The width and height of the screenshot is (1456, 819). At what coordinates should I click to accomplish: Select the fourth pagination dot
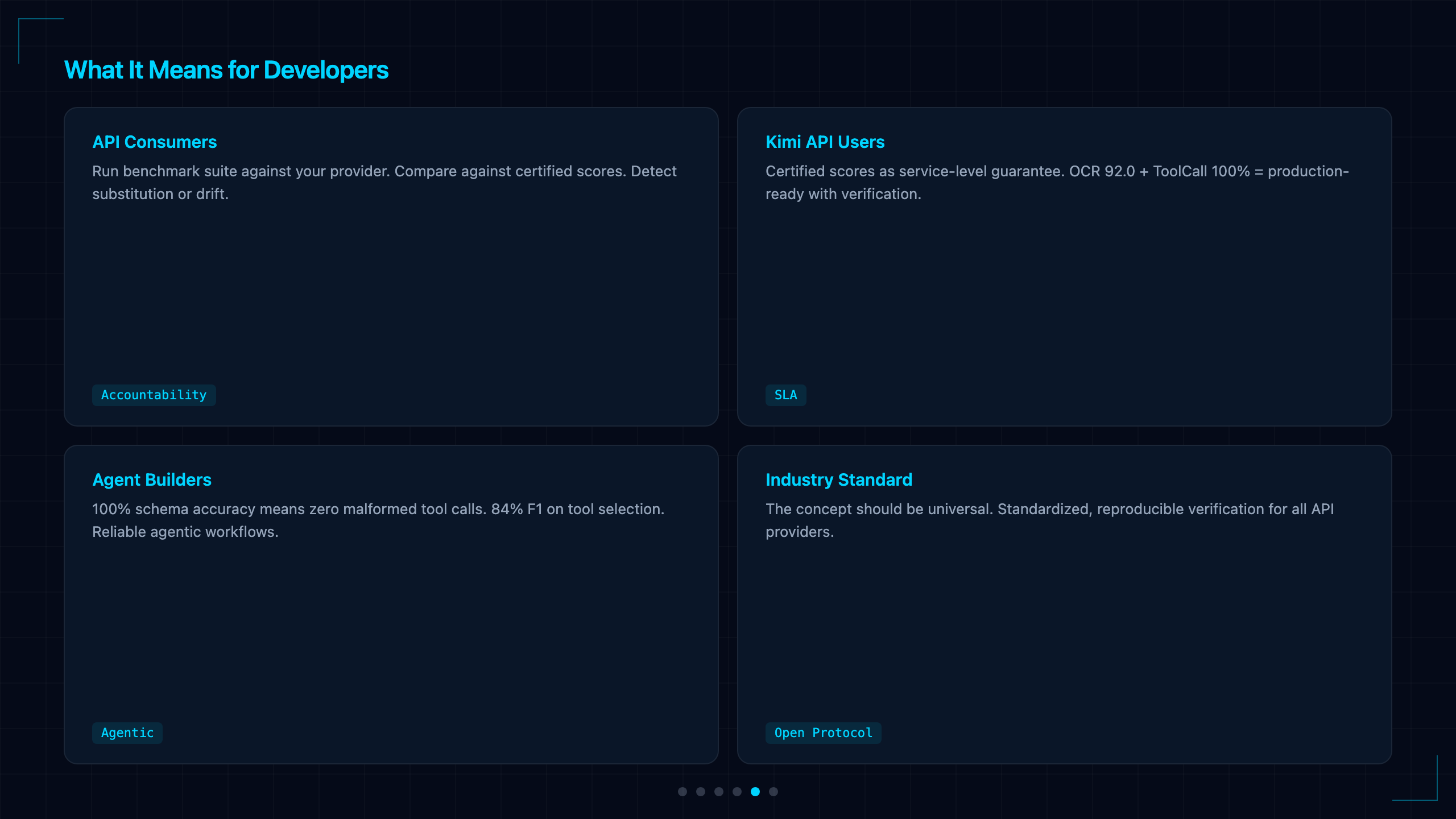click(737, 792)
